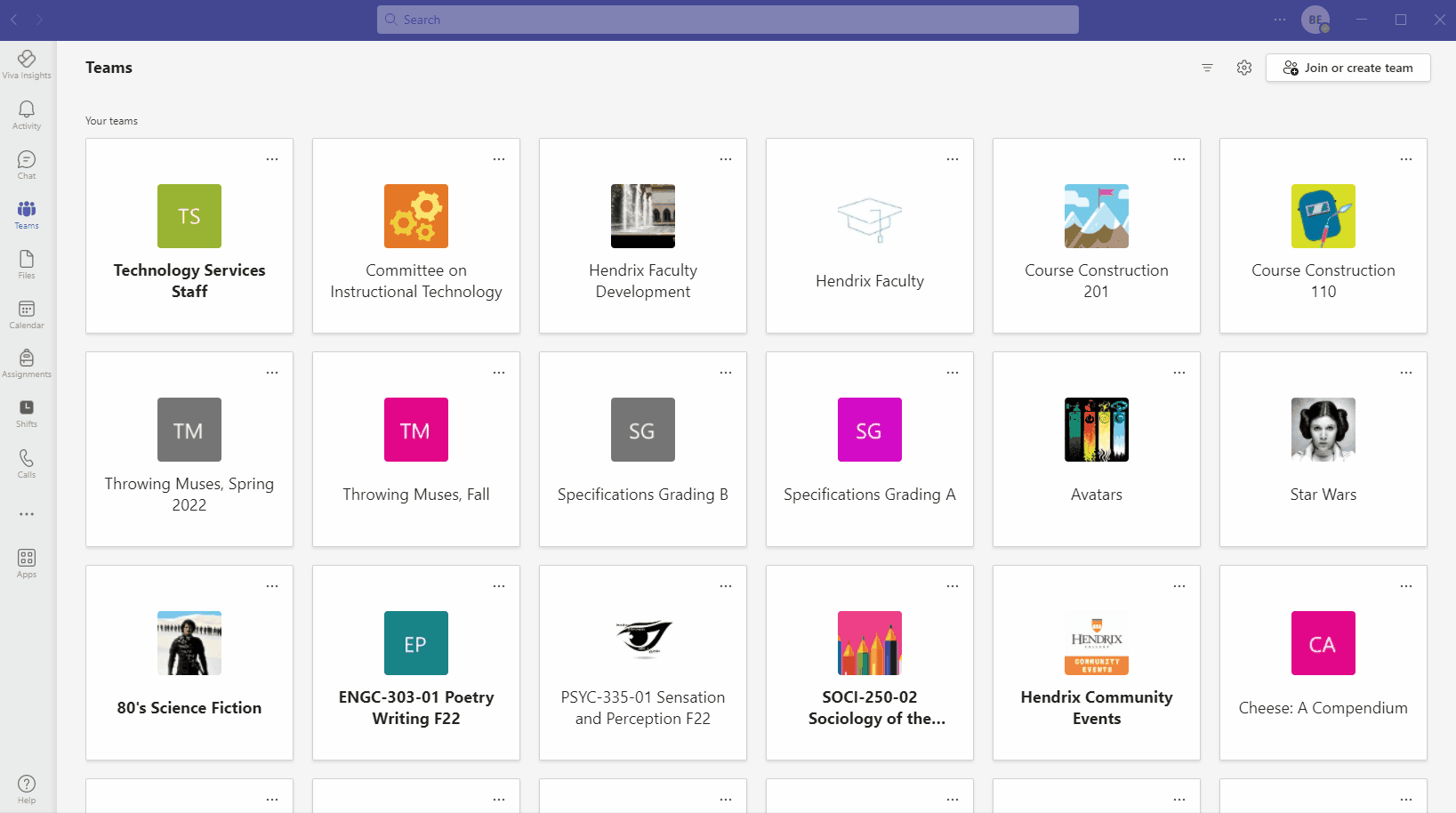Open SOCI-250-02 Sociology team
Viewport: 1456px width, 813px height.
pos(870,663)
